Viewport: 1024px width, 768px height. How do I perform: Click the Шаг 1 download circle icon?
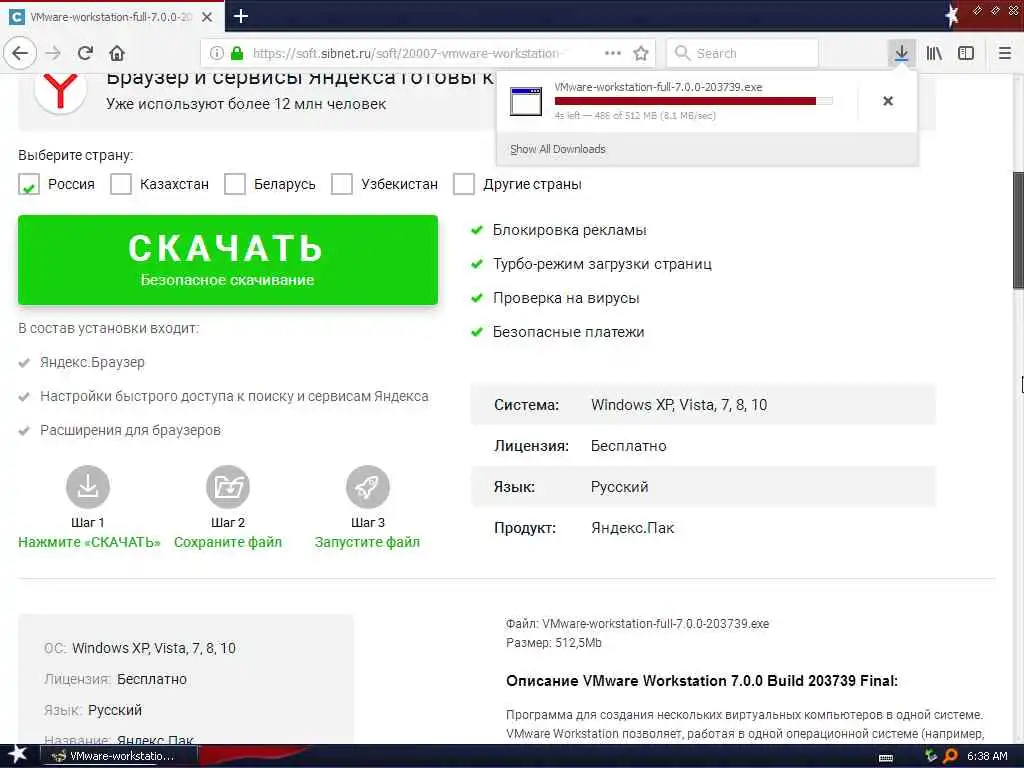(88, 487)
